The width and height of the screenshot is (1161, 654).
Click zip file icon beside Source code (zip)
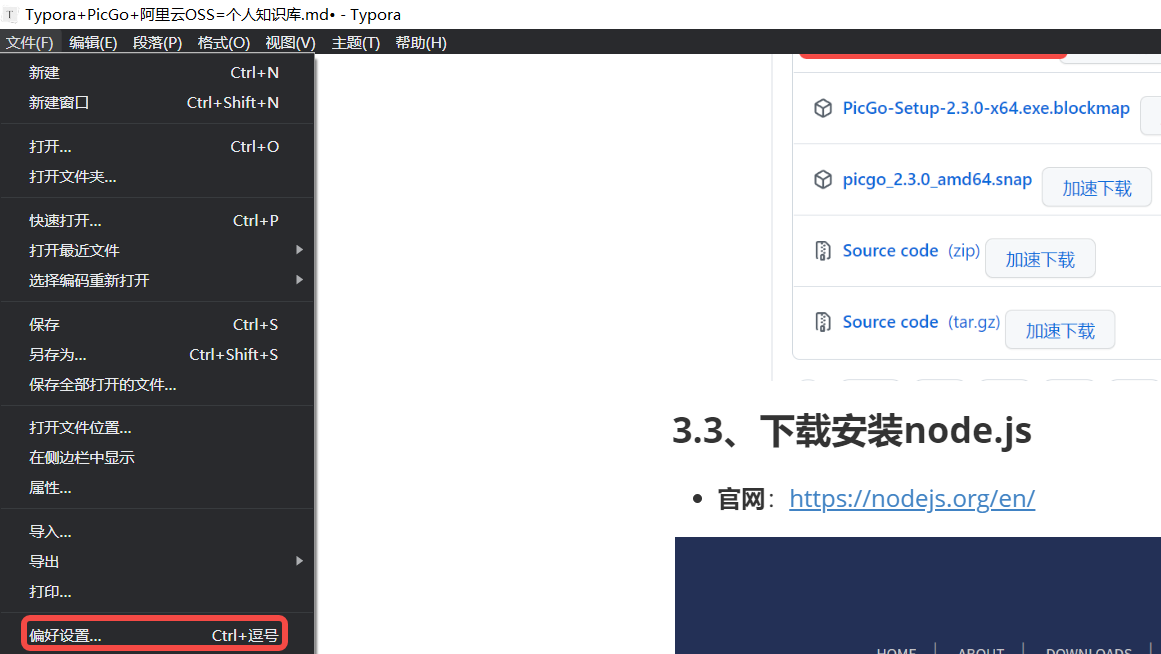pyautogui.click(x=823, y=251)
